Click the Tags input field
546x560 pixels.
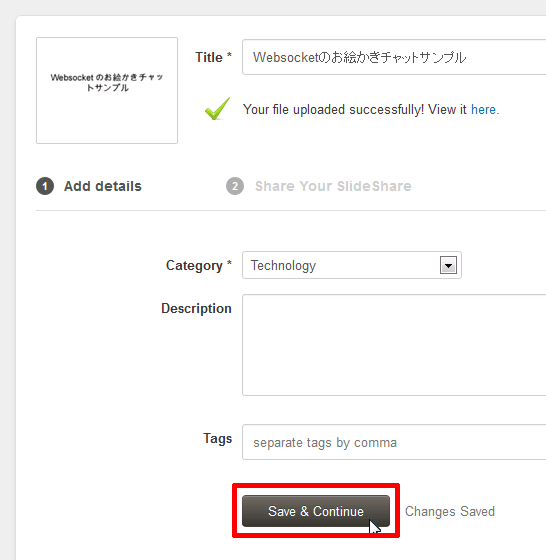(394, 442)
